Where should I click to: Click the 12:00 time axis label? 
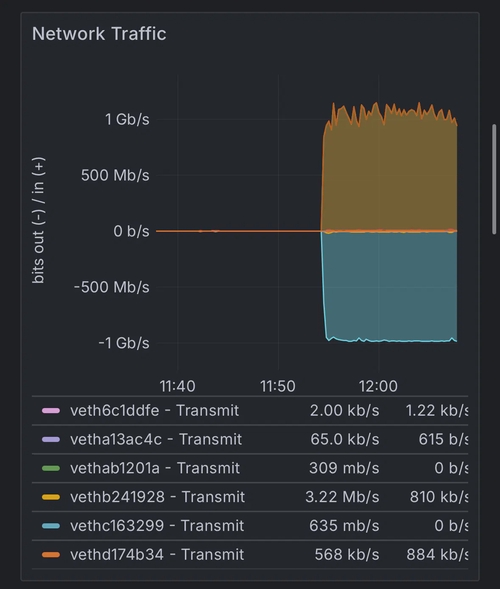378,386
